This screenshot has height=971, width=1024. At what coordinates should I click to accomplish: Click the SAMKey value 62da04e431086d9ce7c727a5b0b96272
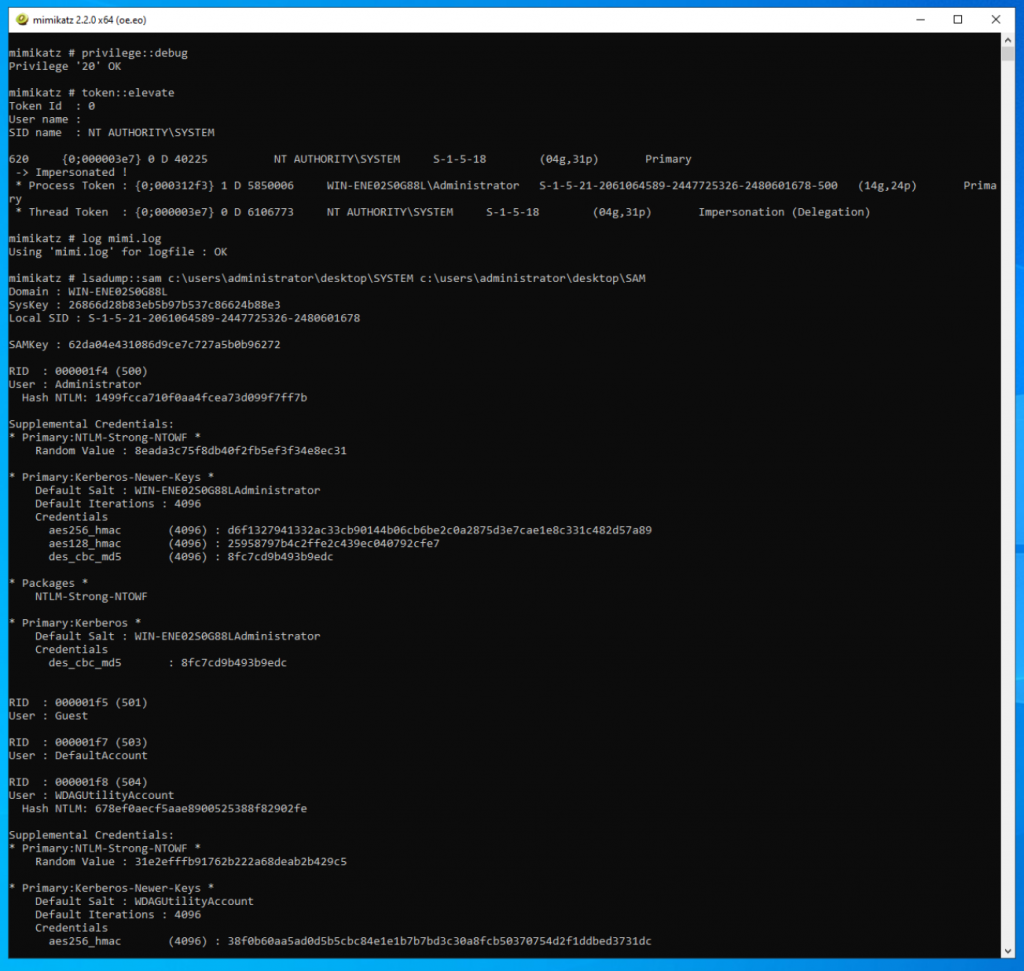[x=174, y=345]
